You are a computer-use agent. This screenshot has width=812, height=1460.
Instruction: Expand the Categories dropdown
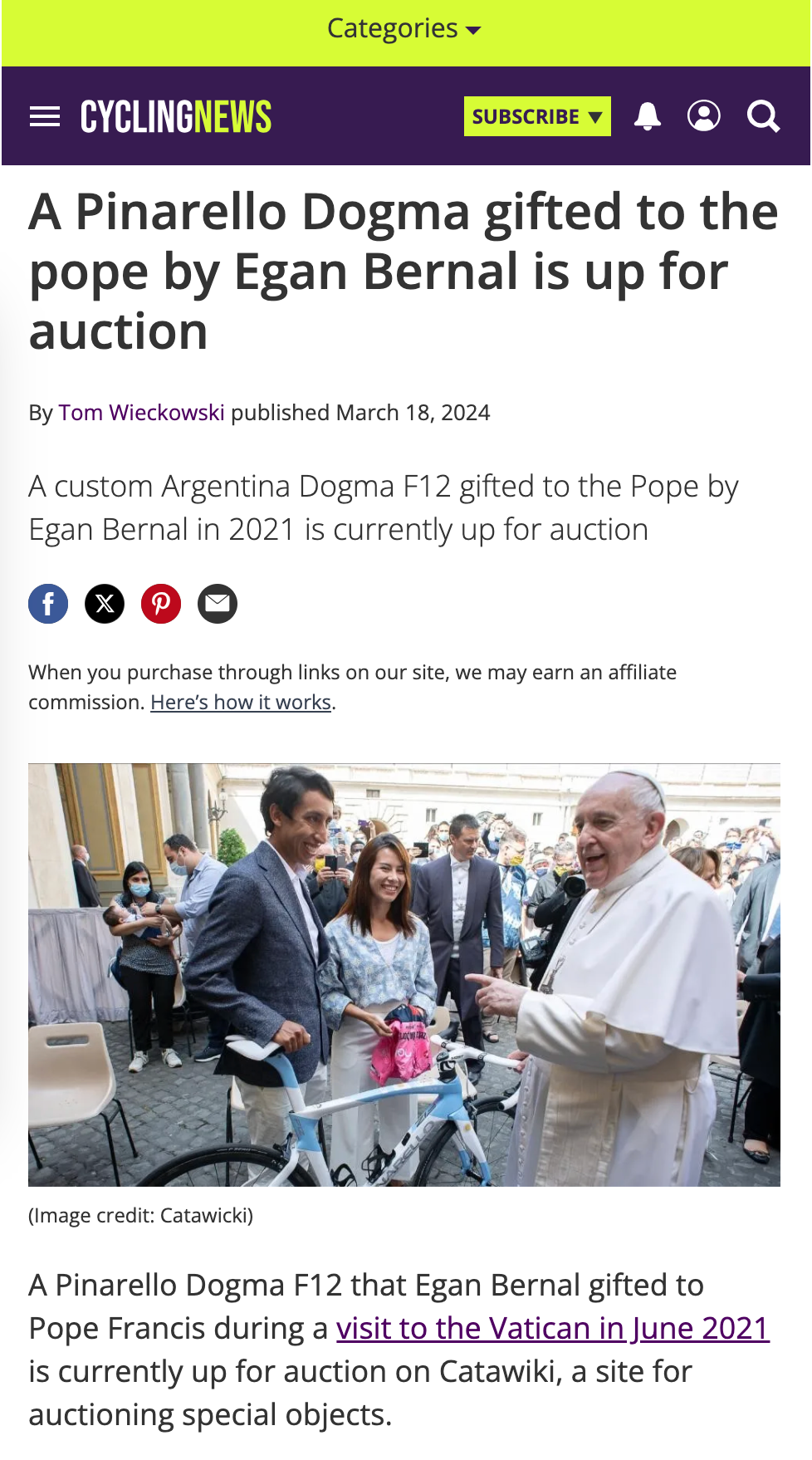404,29
